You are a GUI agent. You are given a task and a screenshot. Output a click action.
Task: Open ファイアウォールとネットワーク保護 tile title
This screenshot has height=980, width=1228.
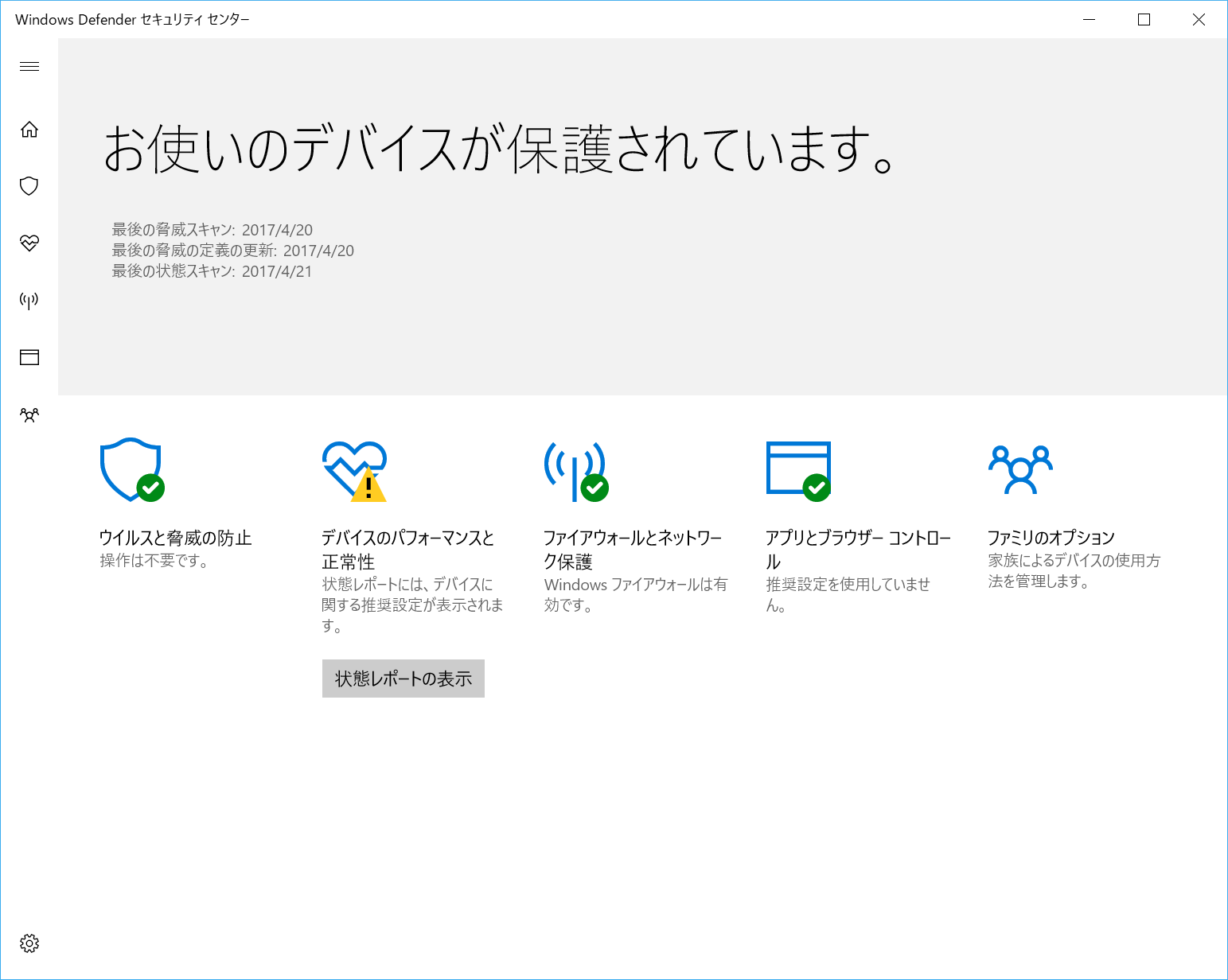633,550
